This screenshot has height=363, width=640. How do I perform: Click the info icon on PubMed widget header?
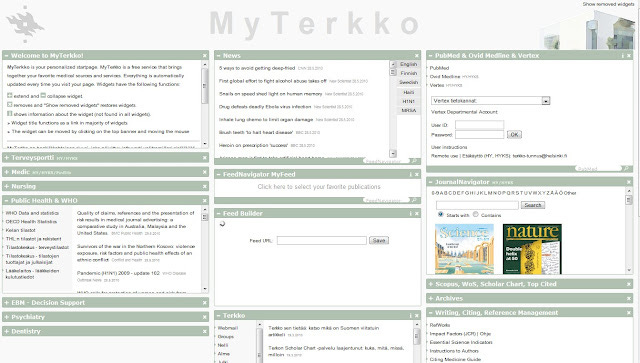[622, 56]
